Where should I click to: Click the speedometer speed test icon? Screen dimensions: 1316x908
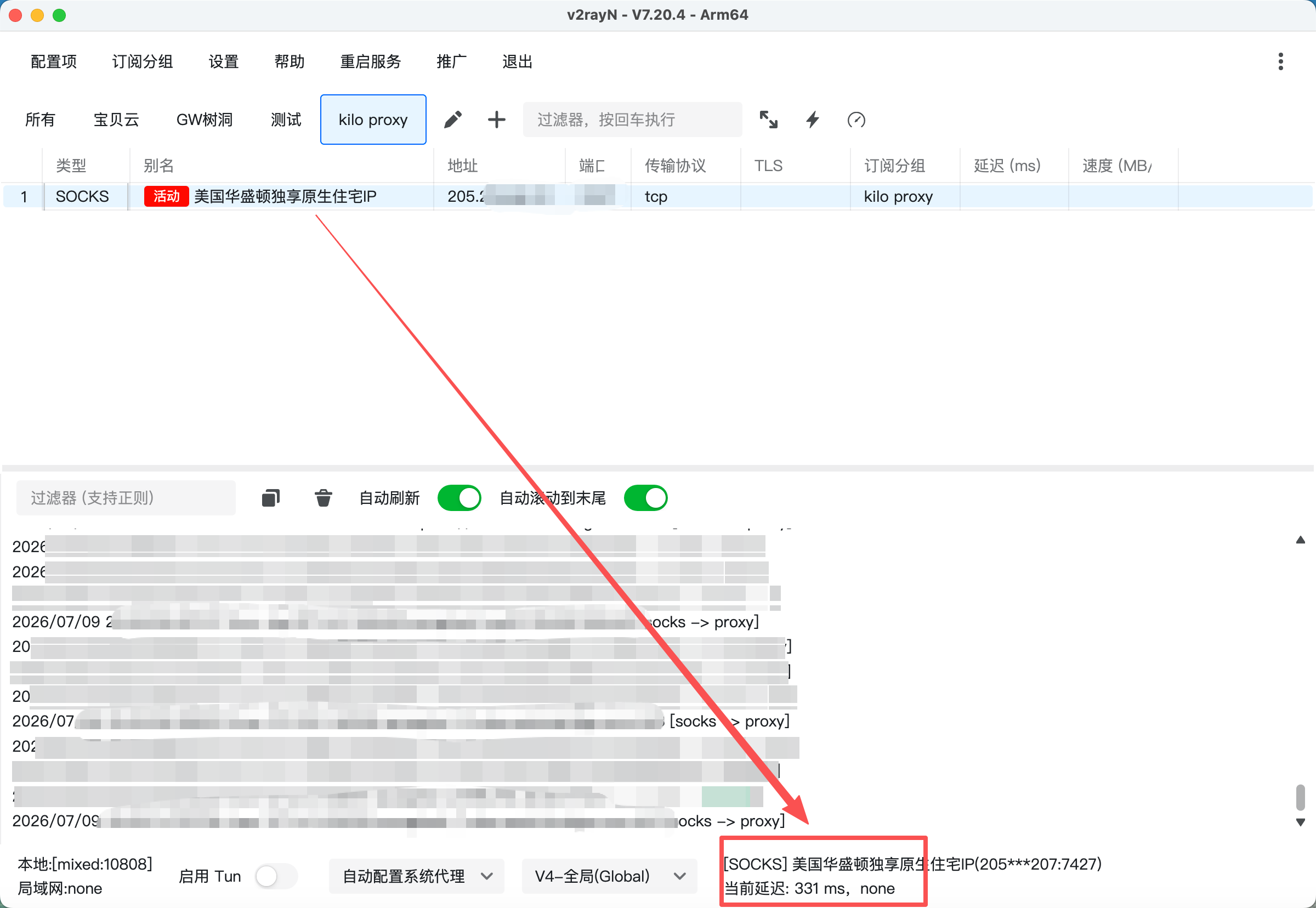(856, 120)
